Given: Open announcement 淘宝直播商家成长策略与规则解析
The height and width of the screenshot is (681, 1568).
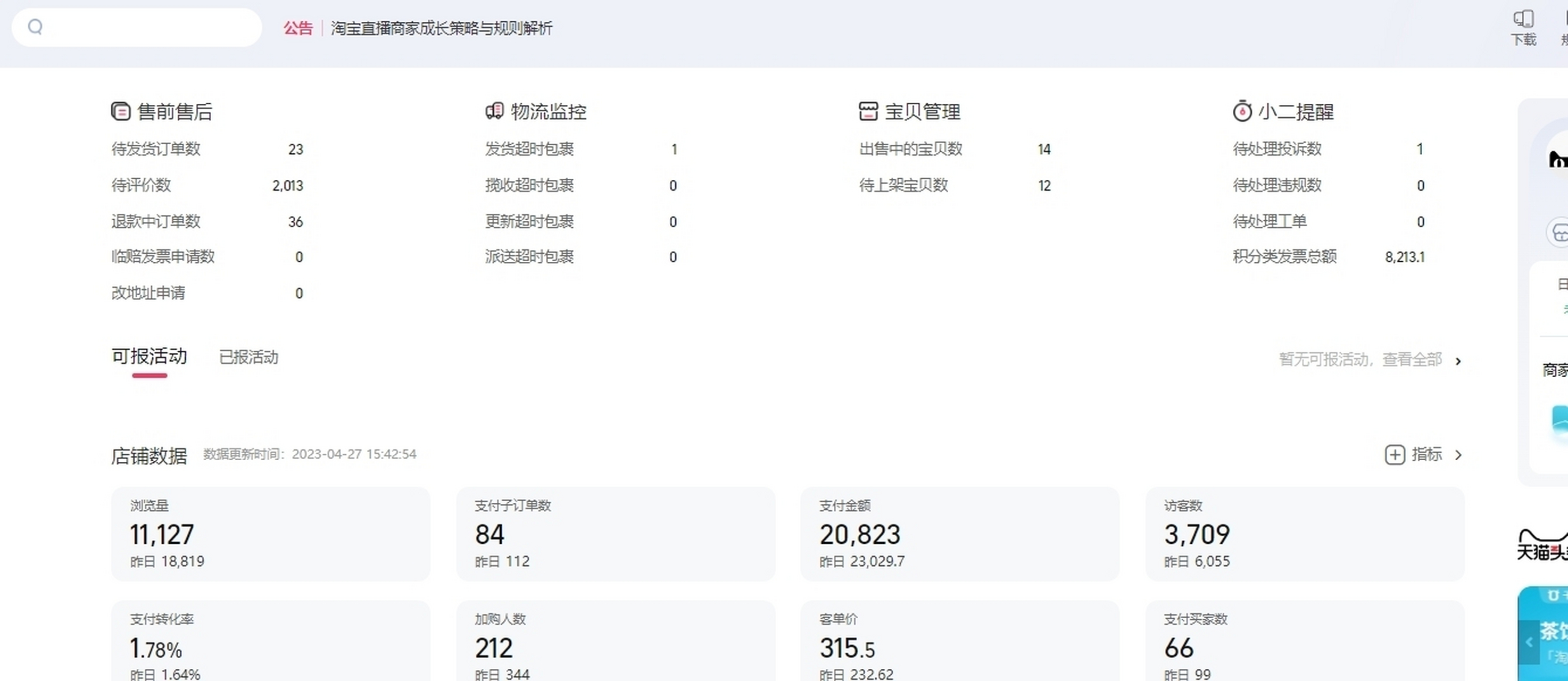Looking at the screenshot, I should [441, 28].
